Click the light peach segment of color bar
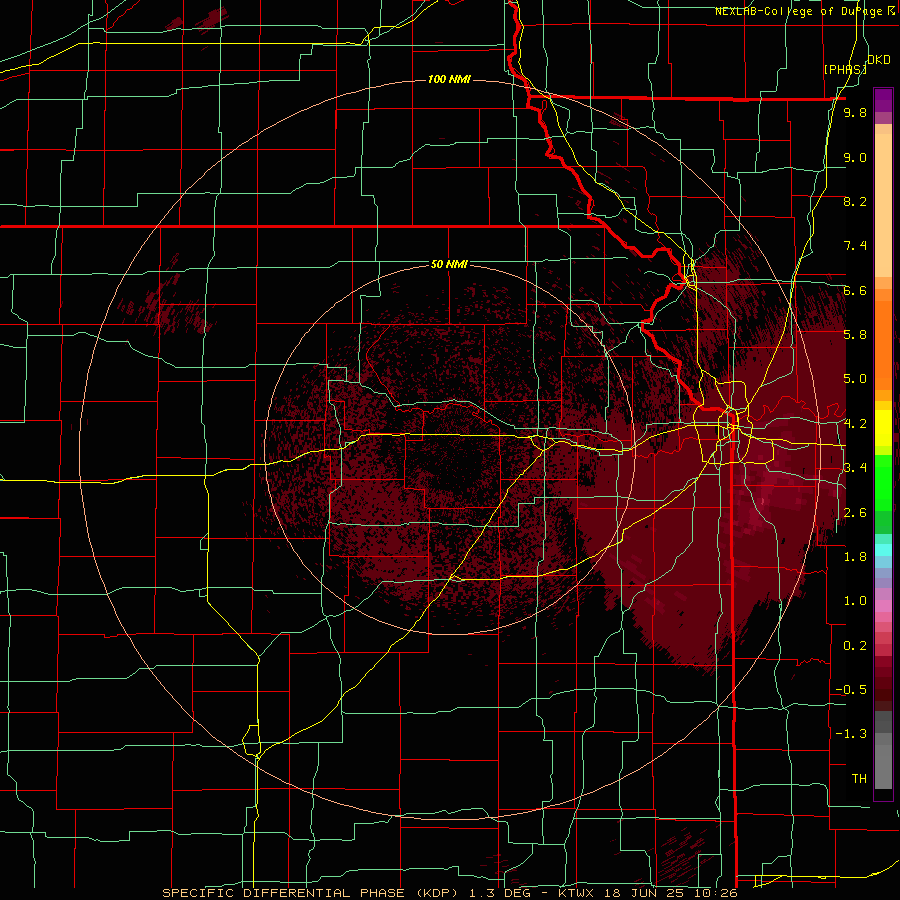Viewport: 900px width, 900px height. coord(883,207)
